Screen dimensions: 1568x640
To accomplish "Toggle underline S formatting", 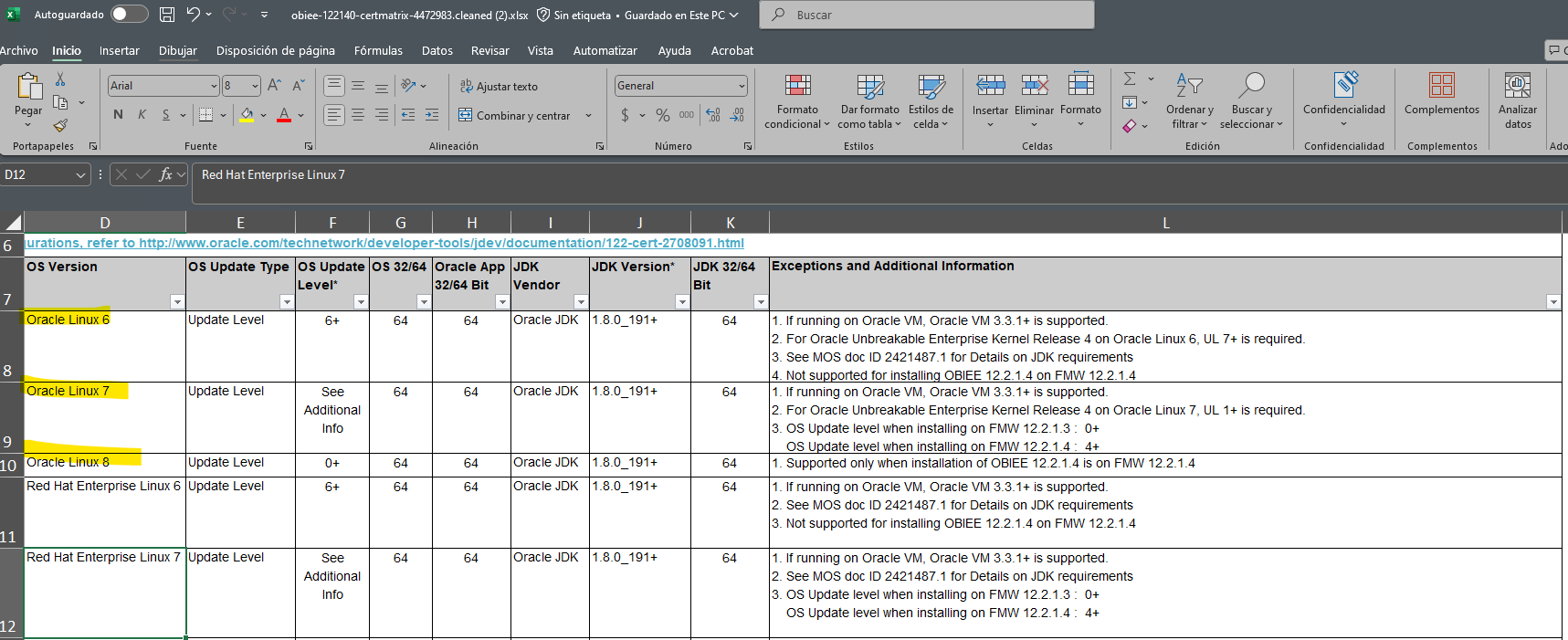I will pos(165,115).
